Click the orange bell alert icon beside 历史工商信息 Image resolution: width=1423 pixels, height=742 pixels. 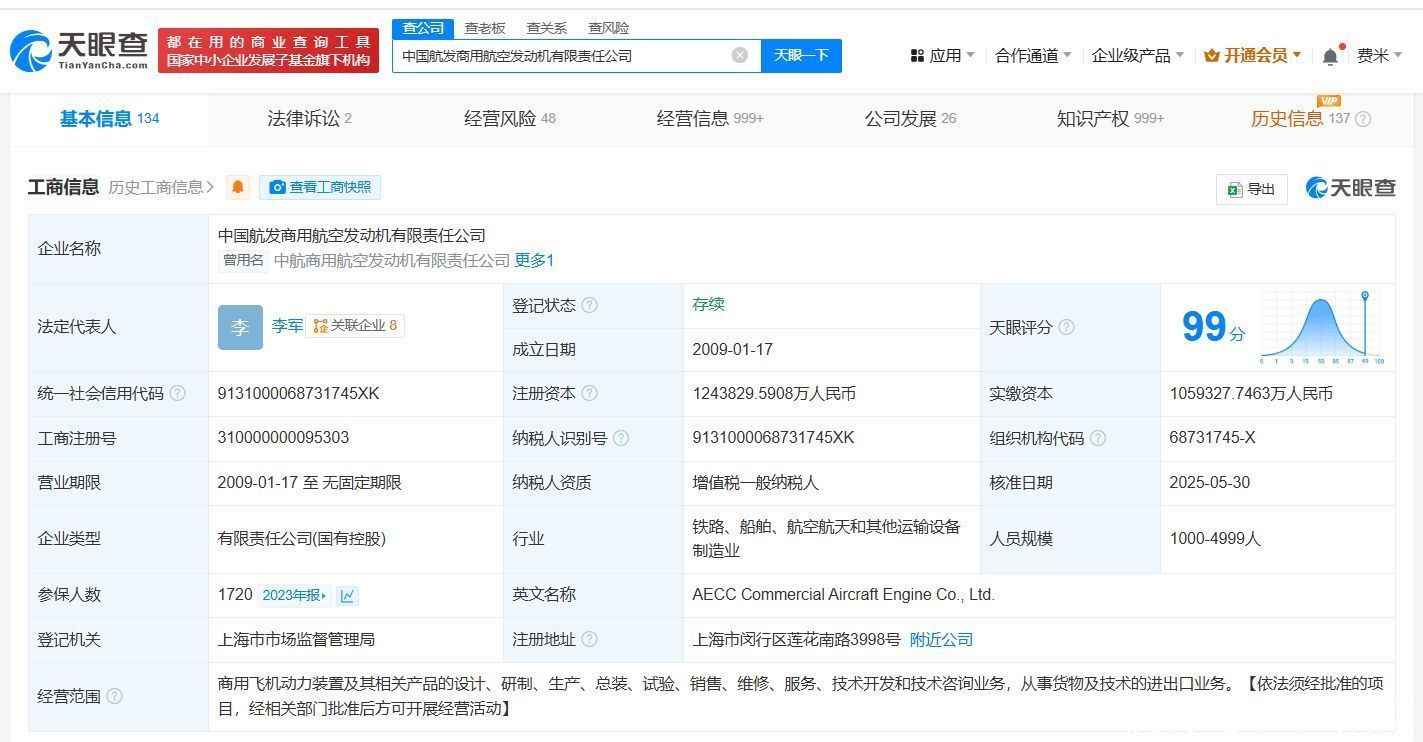coord(238,187)
